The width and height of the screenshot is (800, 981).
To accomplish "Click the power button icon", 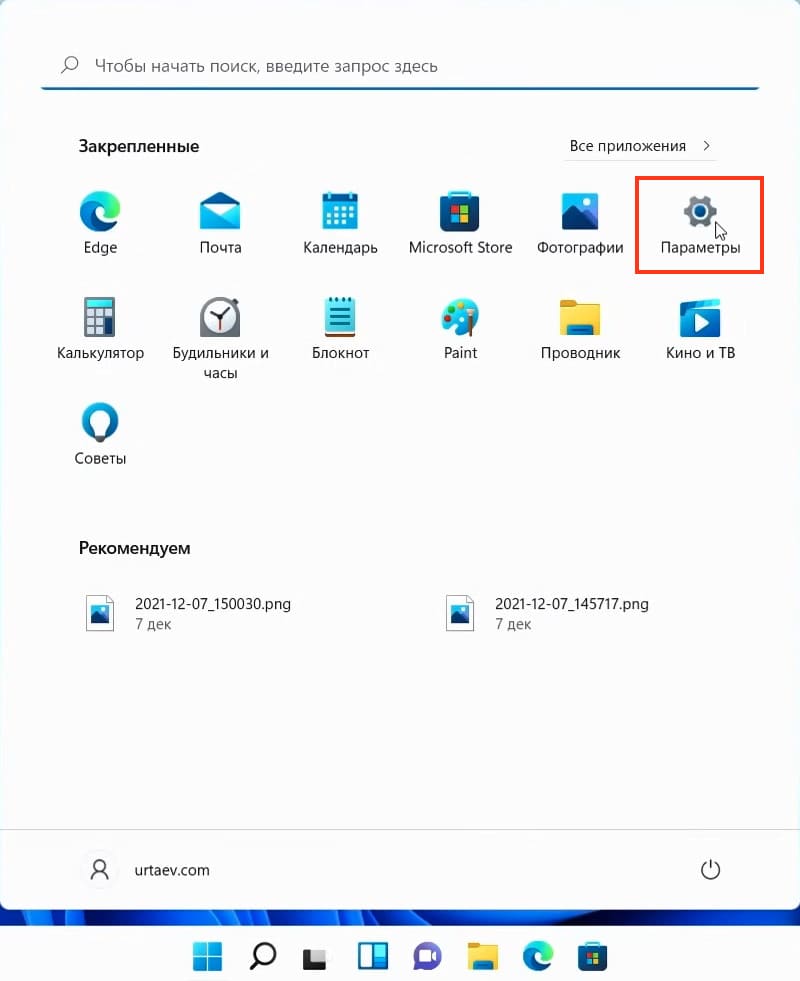I will pos(710,870).
